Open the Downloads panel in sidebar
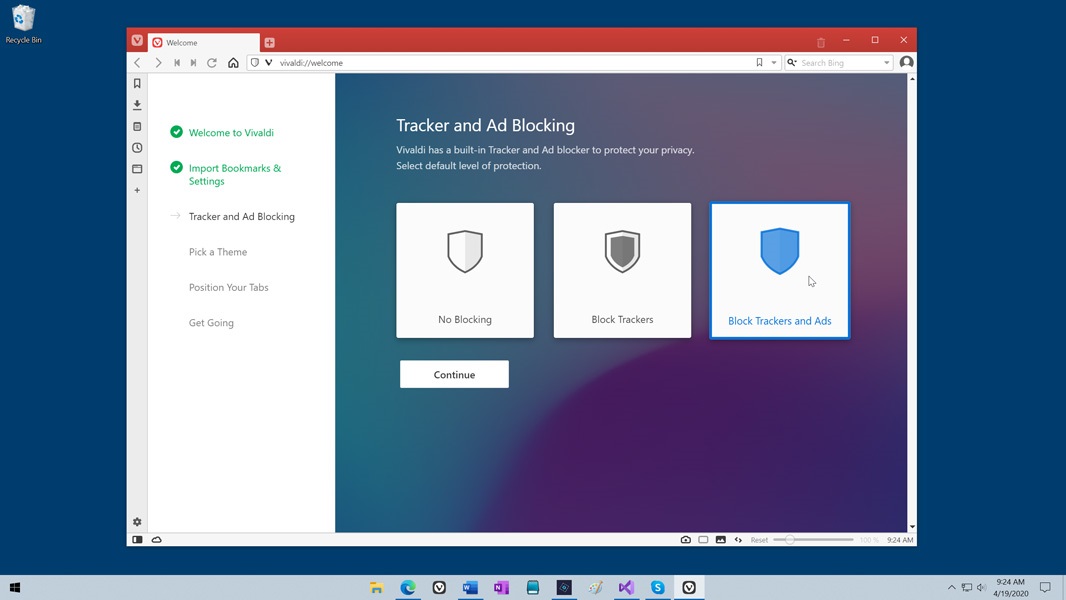 (137, 105)
